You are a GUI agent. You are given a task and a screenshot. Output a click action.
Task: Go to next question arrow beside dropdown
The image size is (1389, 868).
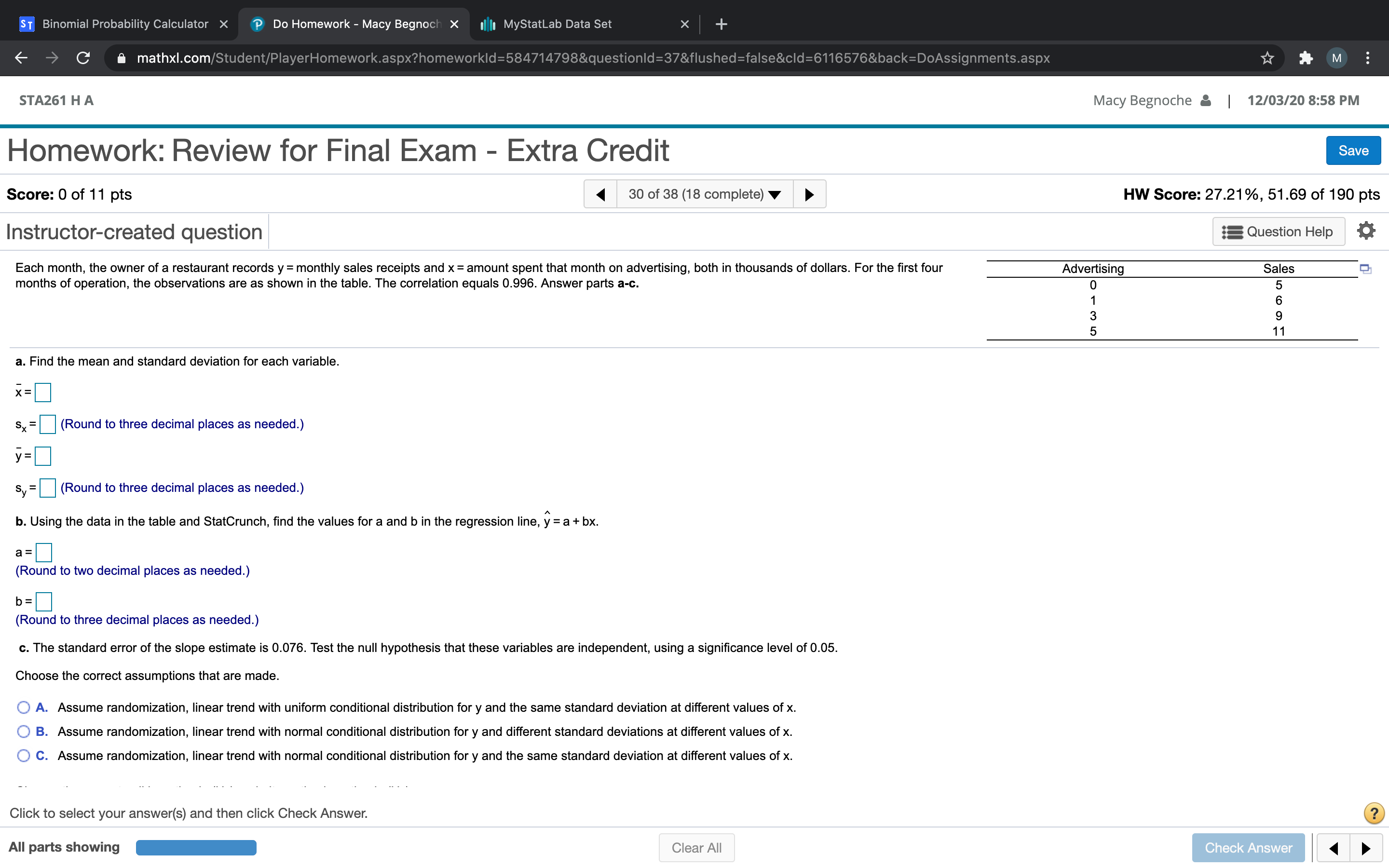click(x=809, y=194)
